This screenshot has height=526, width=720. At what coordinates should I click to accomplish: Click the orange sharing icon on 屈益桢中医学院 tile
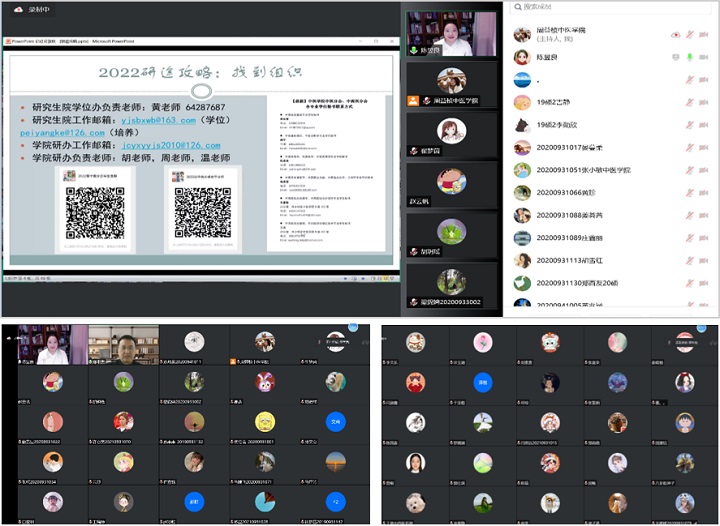pos(412,101)
